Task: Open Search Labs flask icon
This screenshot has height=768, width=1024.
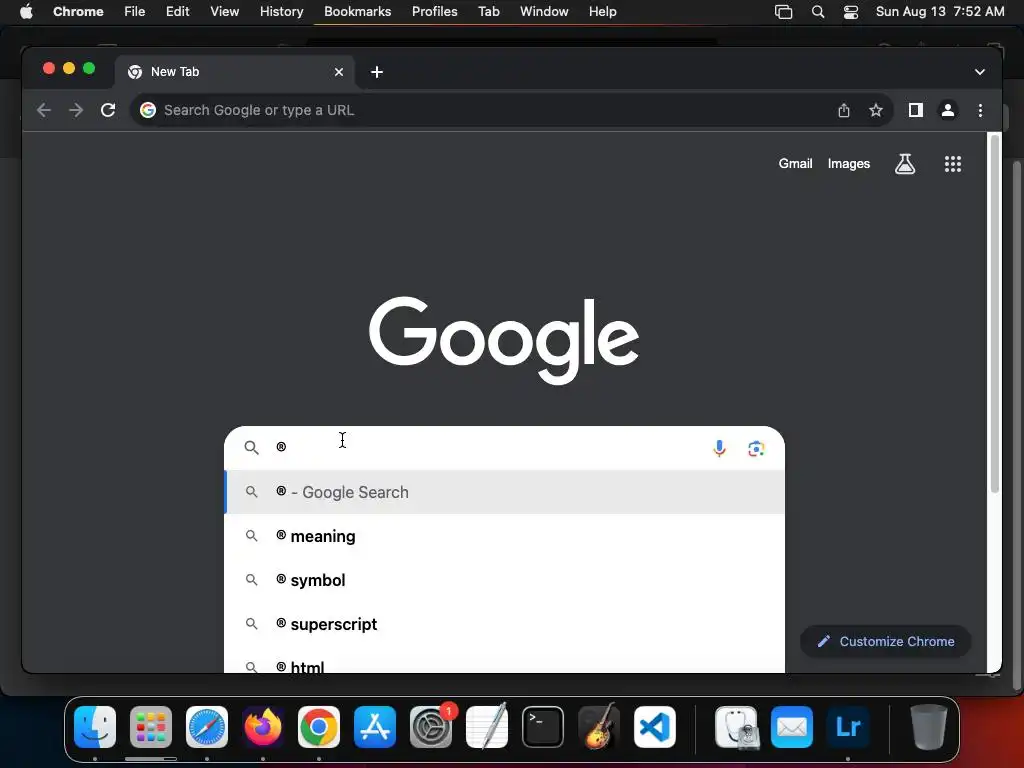Action: coord(904,164)
